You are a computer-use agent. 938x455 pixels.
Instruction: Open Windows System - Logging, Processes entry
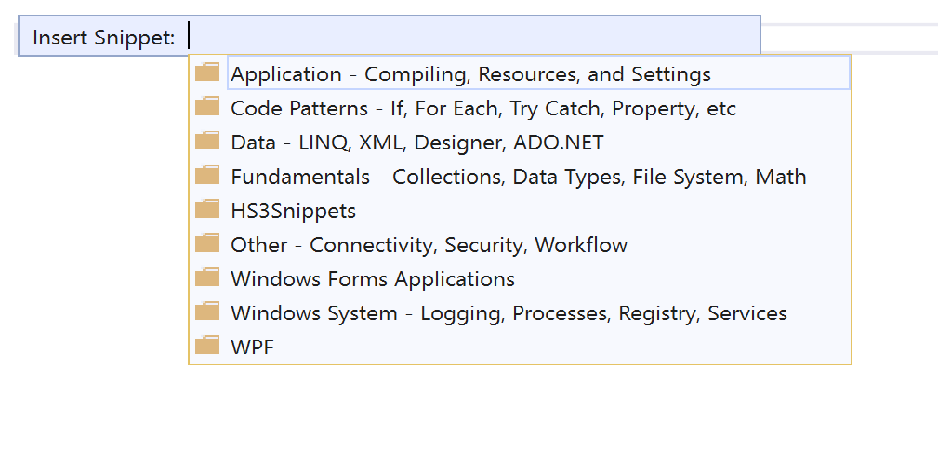tap(508, 313)
